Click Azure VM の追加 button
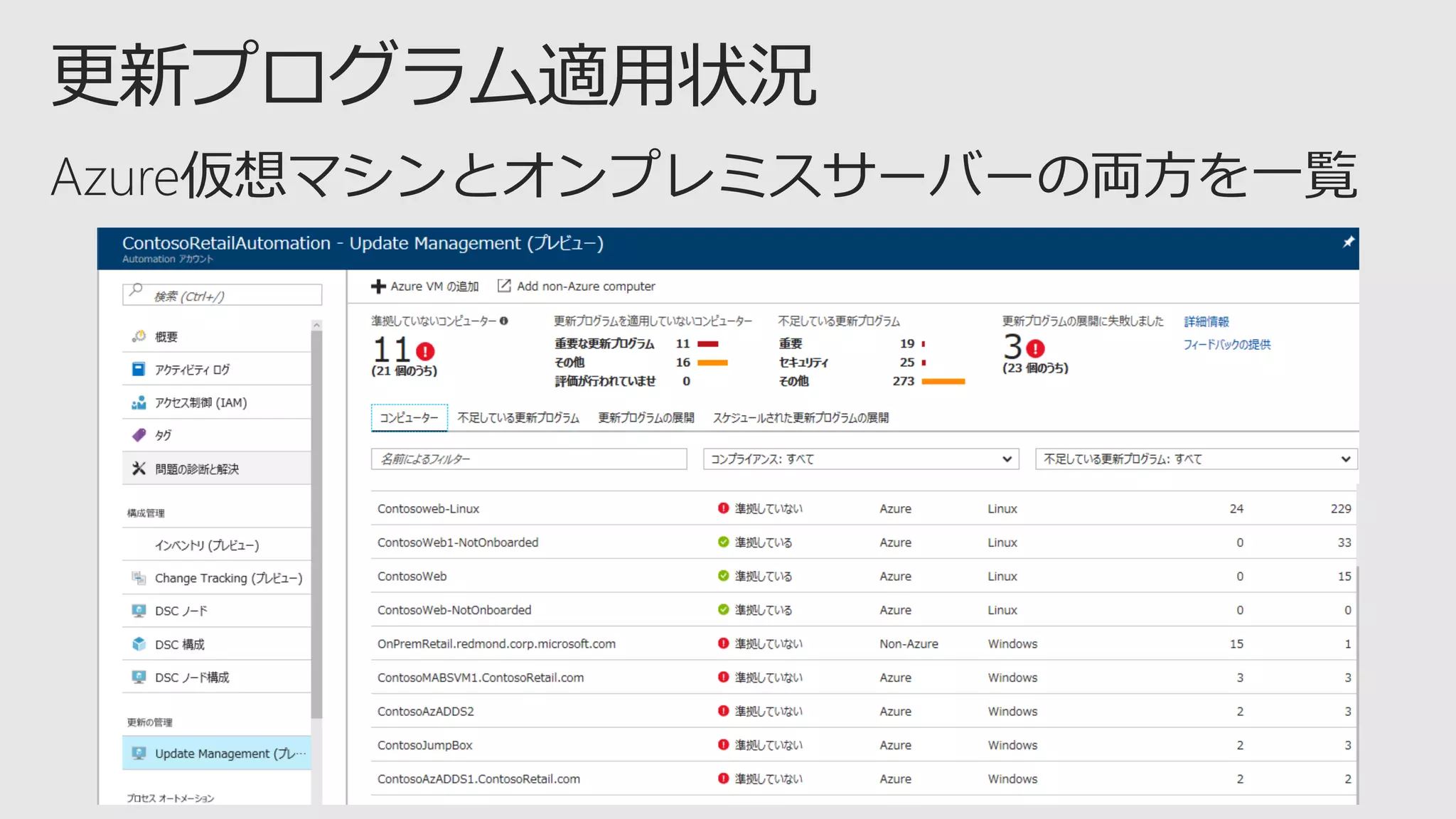Screen dimensions: 1456x819 [x=425, y=287]
